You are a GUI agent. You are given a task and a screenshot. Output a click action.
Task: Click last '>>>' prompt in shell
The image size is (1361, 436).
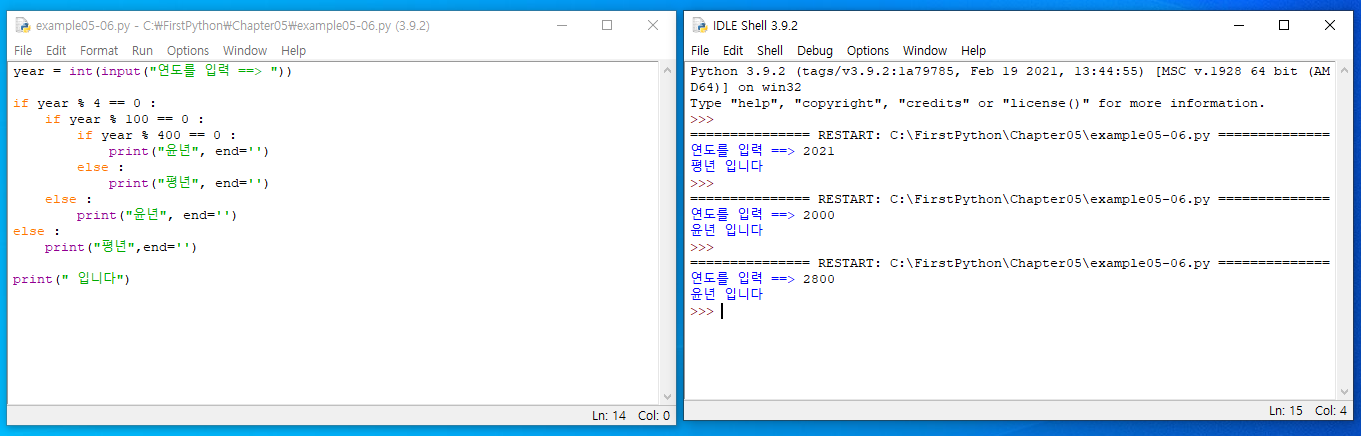click(x=702, y=311)
